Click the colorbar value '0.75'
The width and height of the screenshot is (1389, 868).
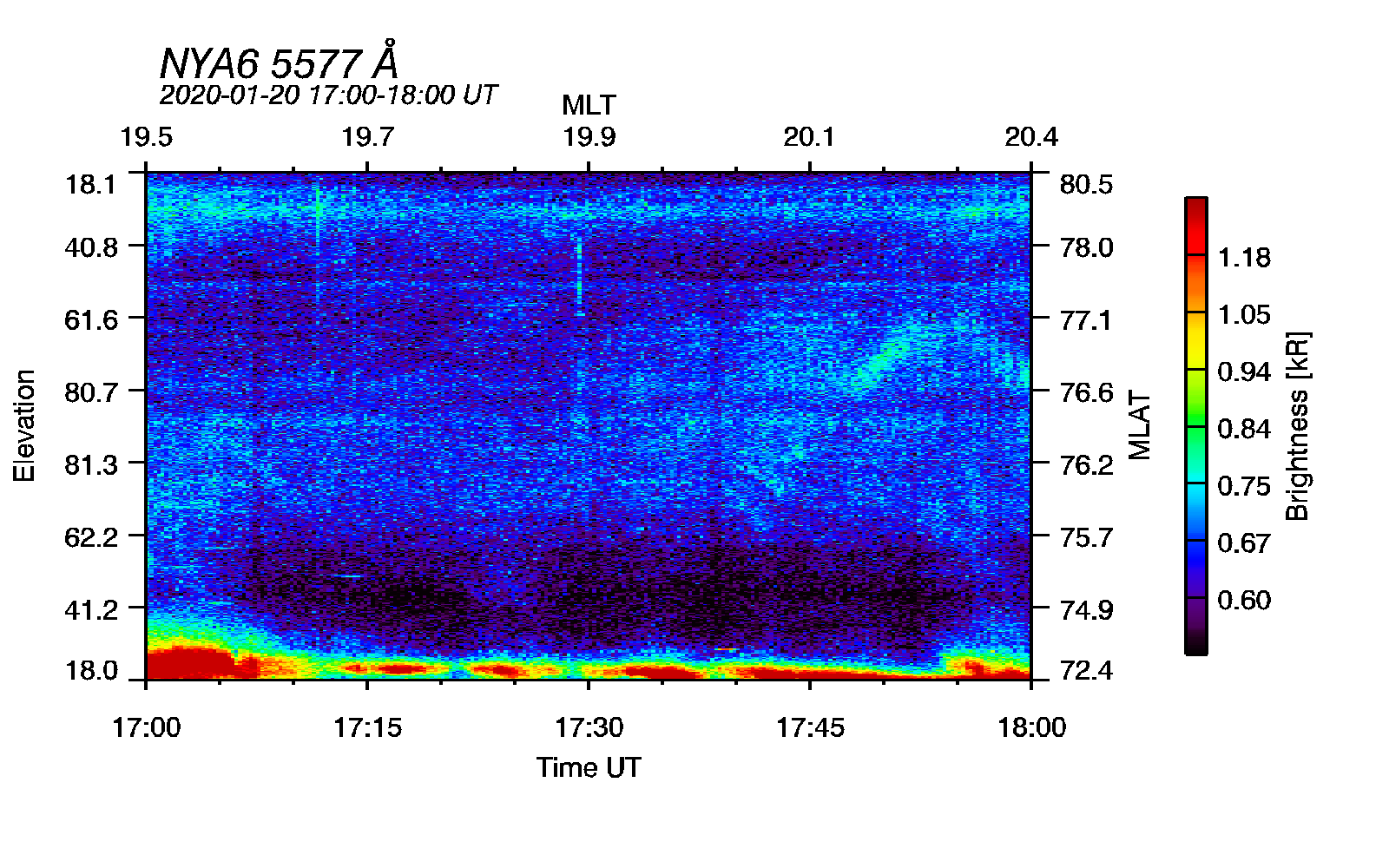pos(1243,486)
